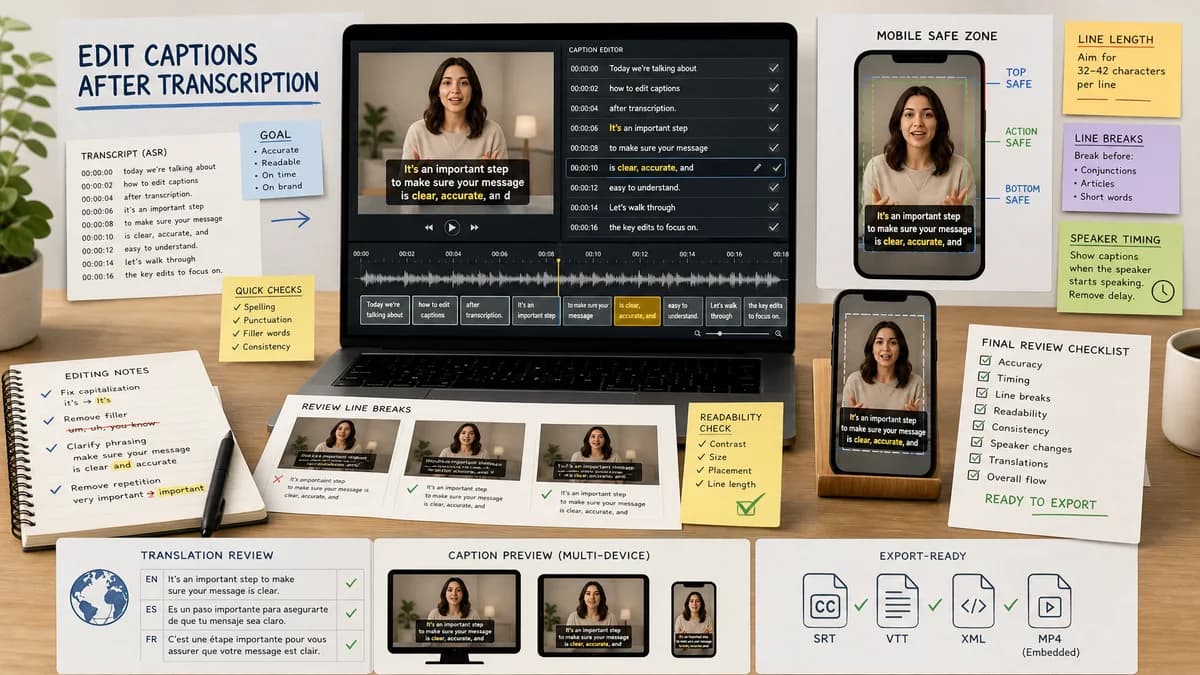This screenshot has height=675, width=1200.
Task: Click the desktop monitor in Caption Preview
Action: click(x=454, y=615)
